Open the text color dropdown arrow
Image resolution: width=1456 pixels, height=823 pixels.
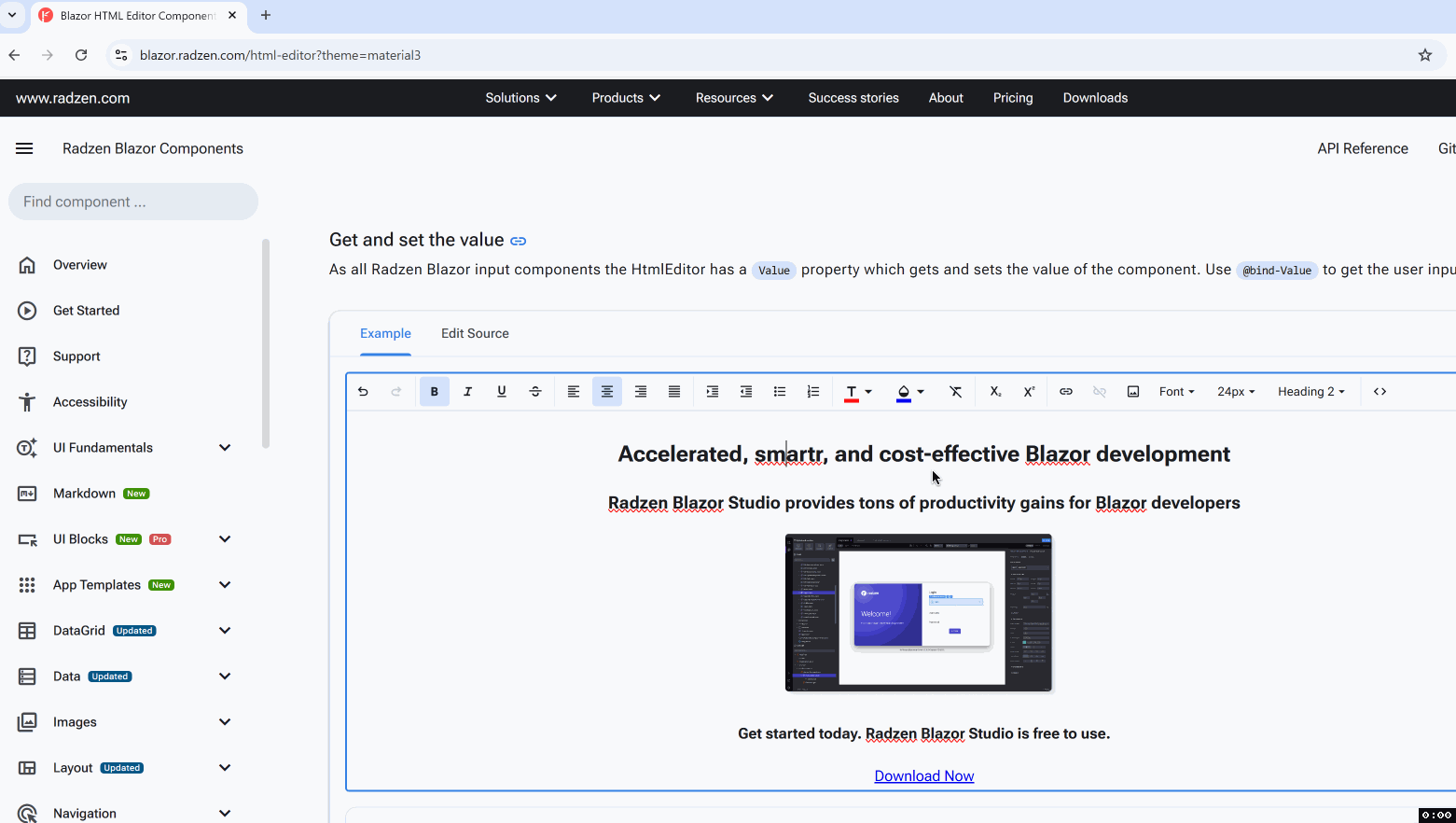[x=868, y=392]
